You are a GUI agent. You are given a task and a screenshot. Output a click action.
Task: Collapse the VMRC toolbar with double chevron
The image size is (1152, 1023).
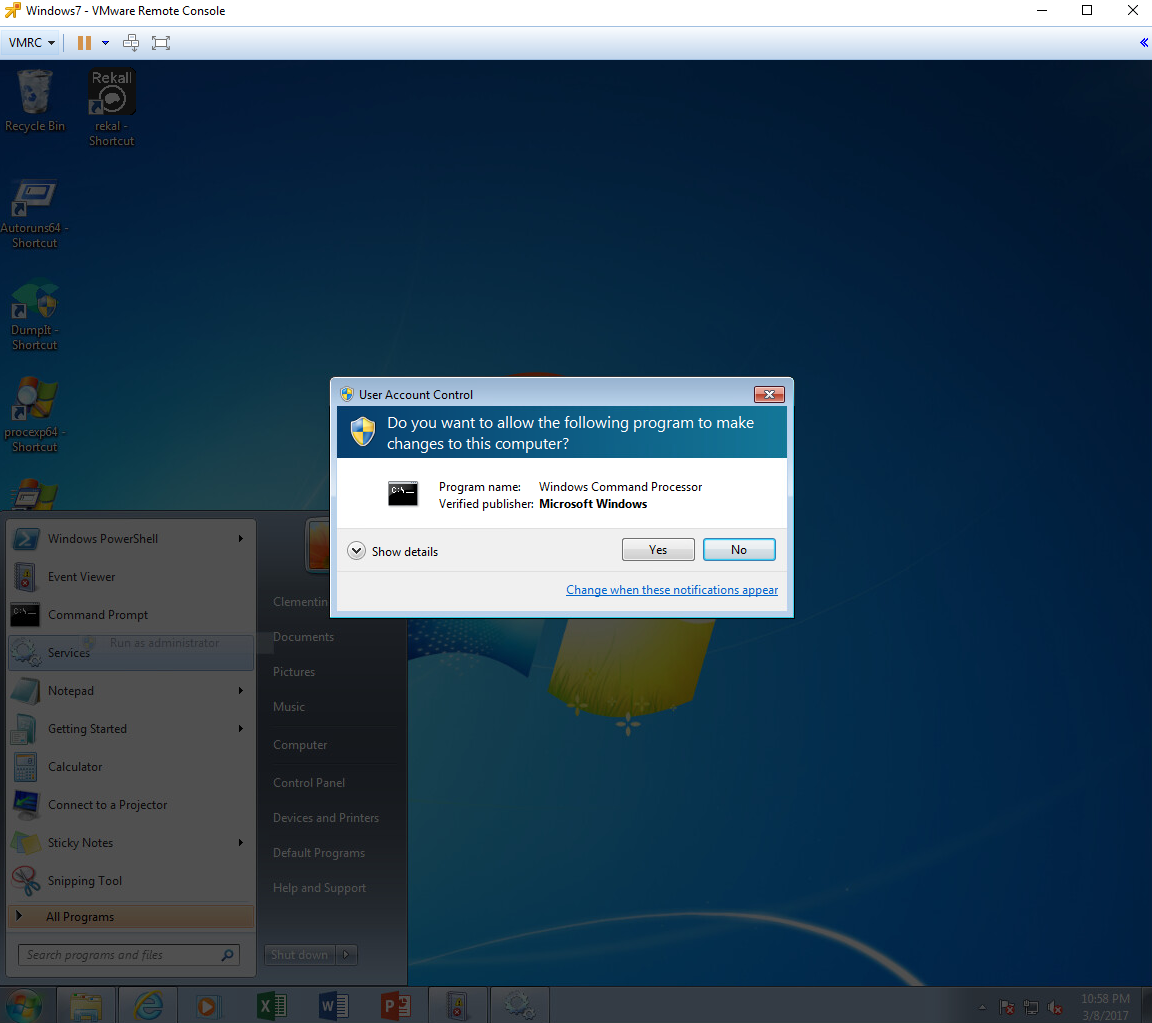(x=1143, y=43)
